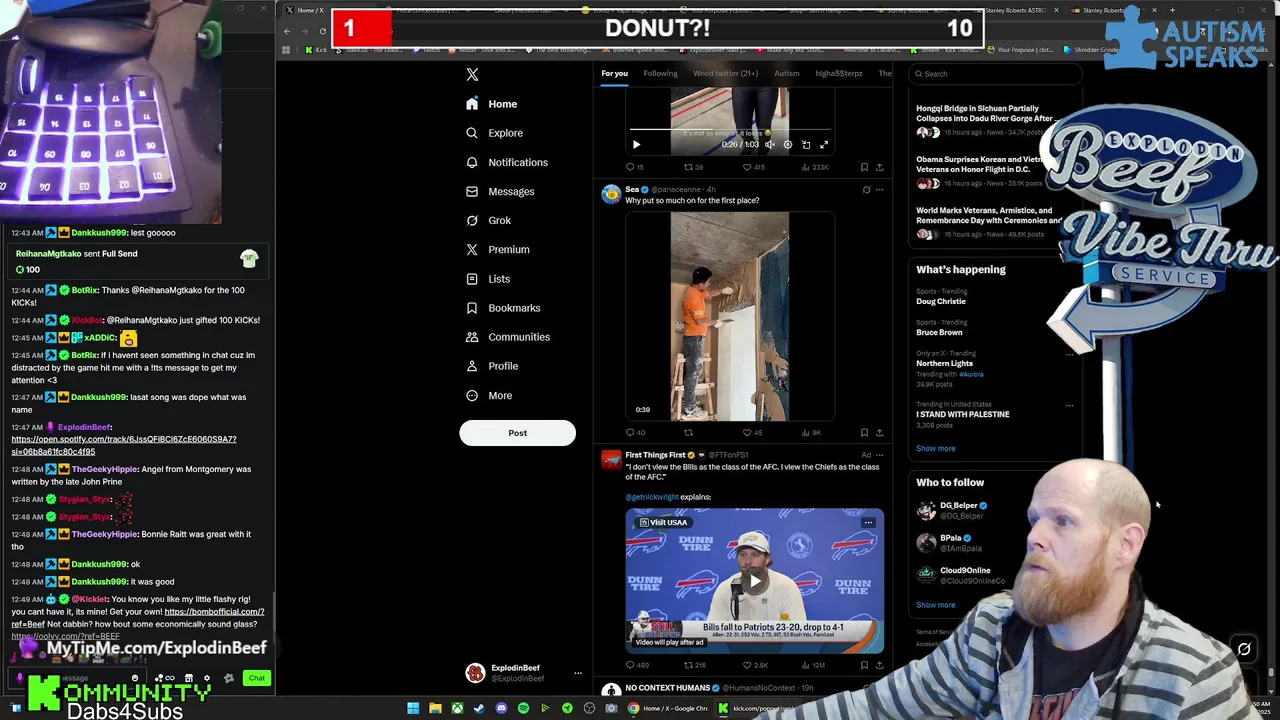Open more options on First Things First ad

click(879, 455)
